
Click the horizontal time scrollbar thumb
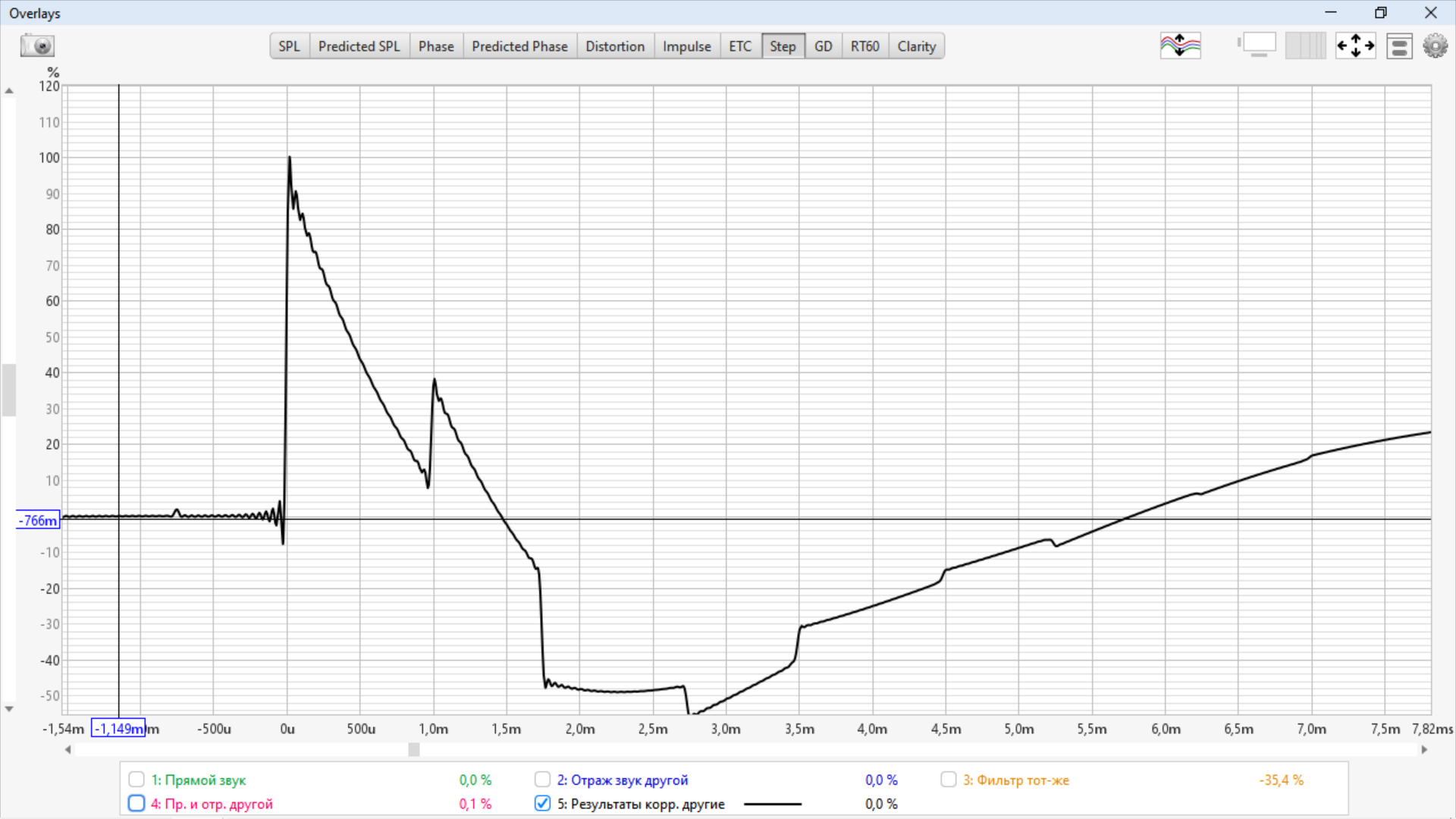[x=414, y=750]
